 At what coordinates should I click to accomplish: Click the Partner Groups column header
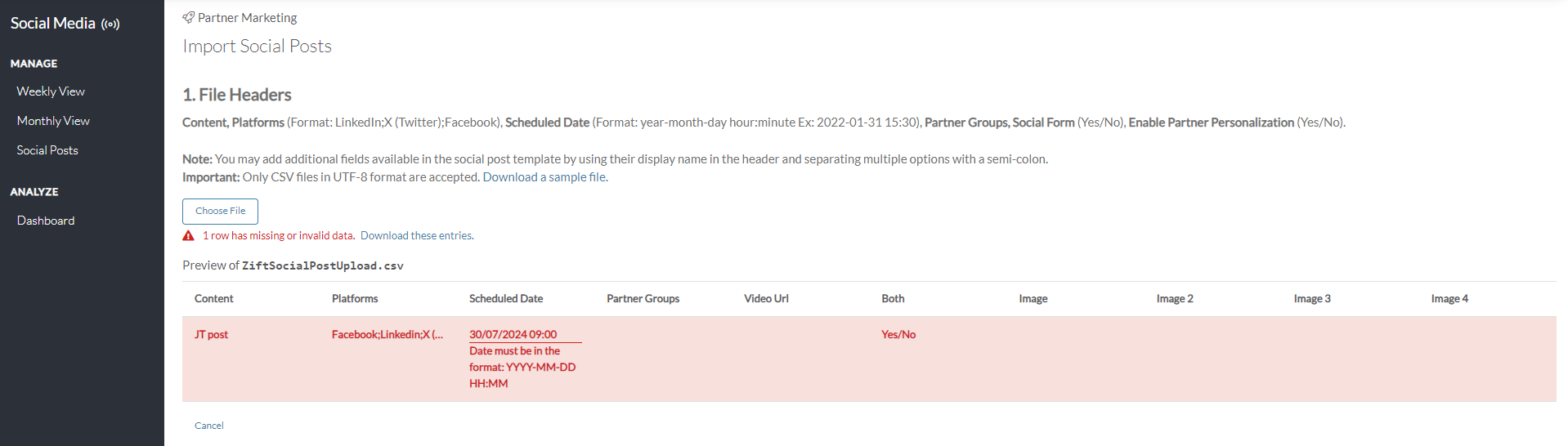643,299
